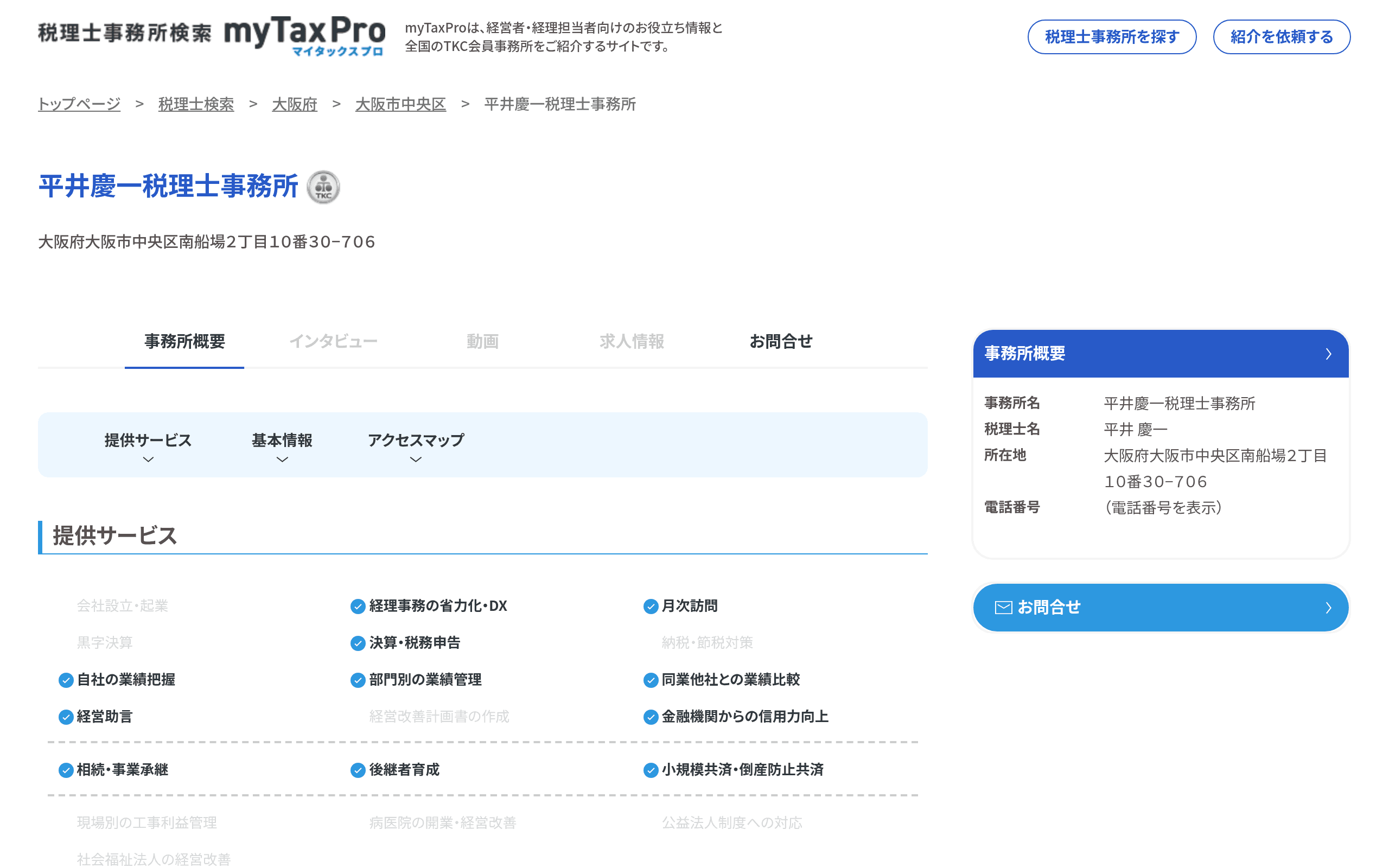1389x868 pixels.
Task: Switch to the インタビュー tab
Action: [x=335, y=341]
